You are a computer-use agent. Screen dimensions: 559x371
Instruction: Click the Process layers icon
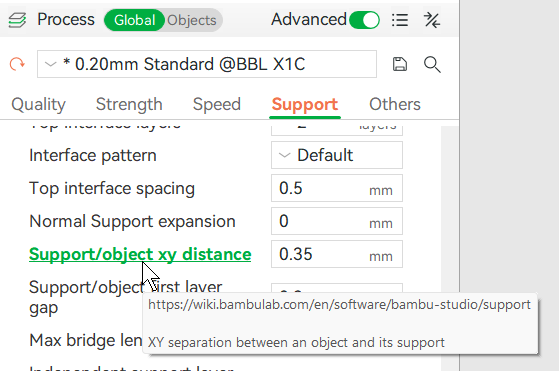pos(17,20)
